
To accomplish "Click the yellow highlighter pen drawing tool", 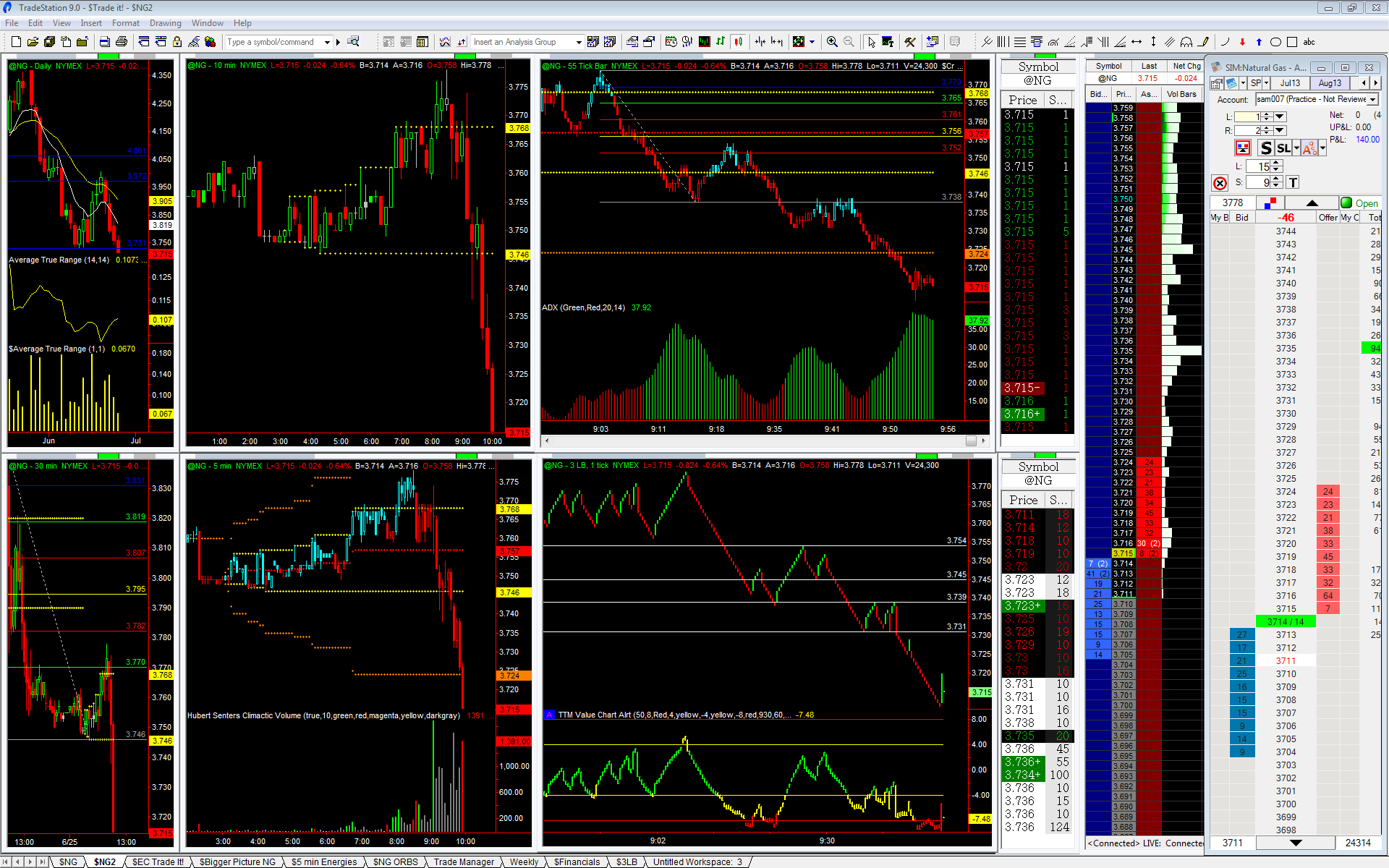I will pos(1203,42).
